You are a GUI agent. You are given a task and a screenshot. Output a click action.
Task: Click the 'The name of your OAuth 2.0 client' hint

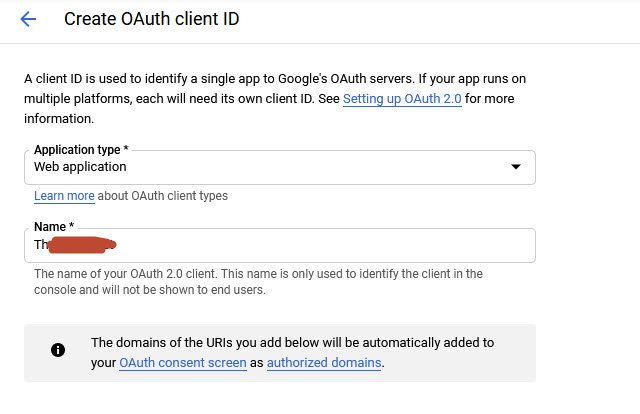click(x=258, y=282)
